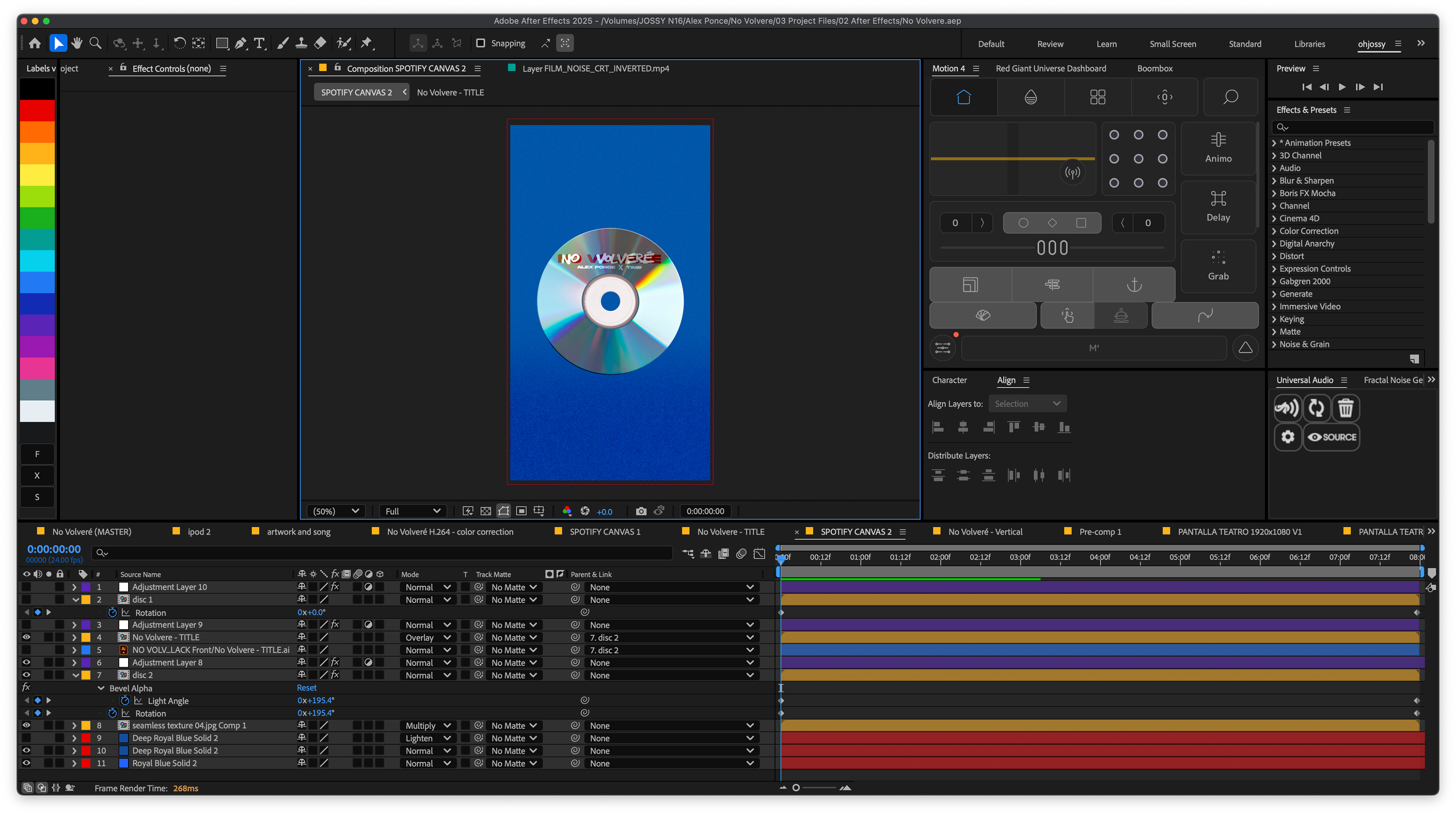
Task: Click the Grab tool in Motion 4
Action: click(x=1218, y=266)
